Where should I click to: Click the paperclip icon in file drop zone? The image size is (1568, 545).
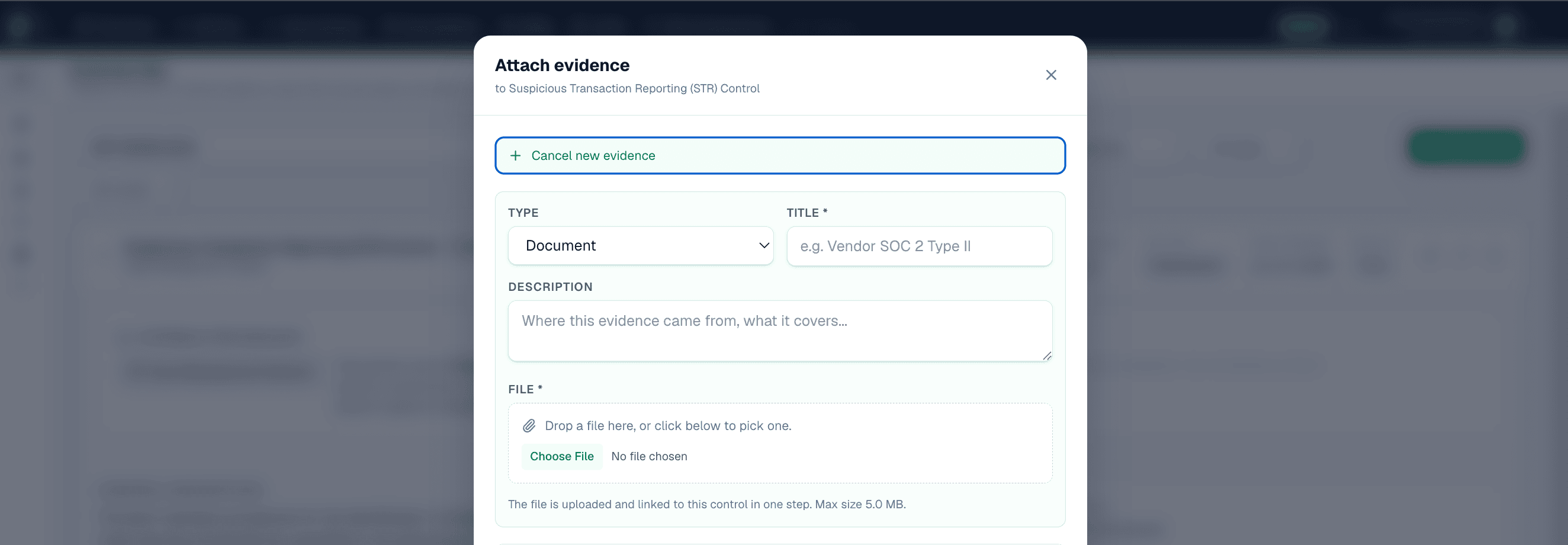(x=529, y=426)
